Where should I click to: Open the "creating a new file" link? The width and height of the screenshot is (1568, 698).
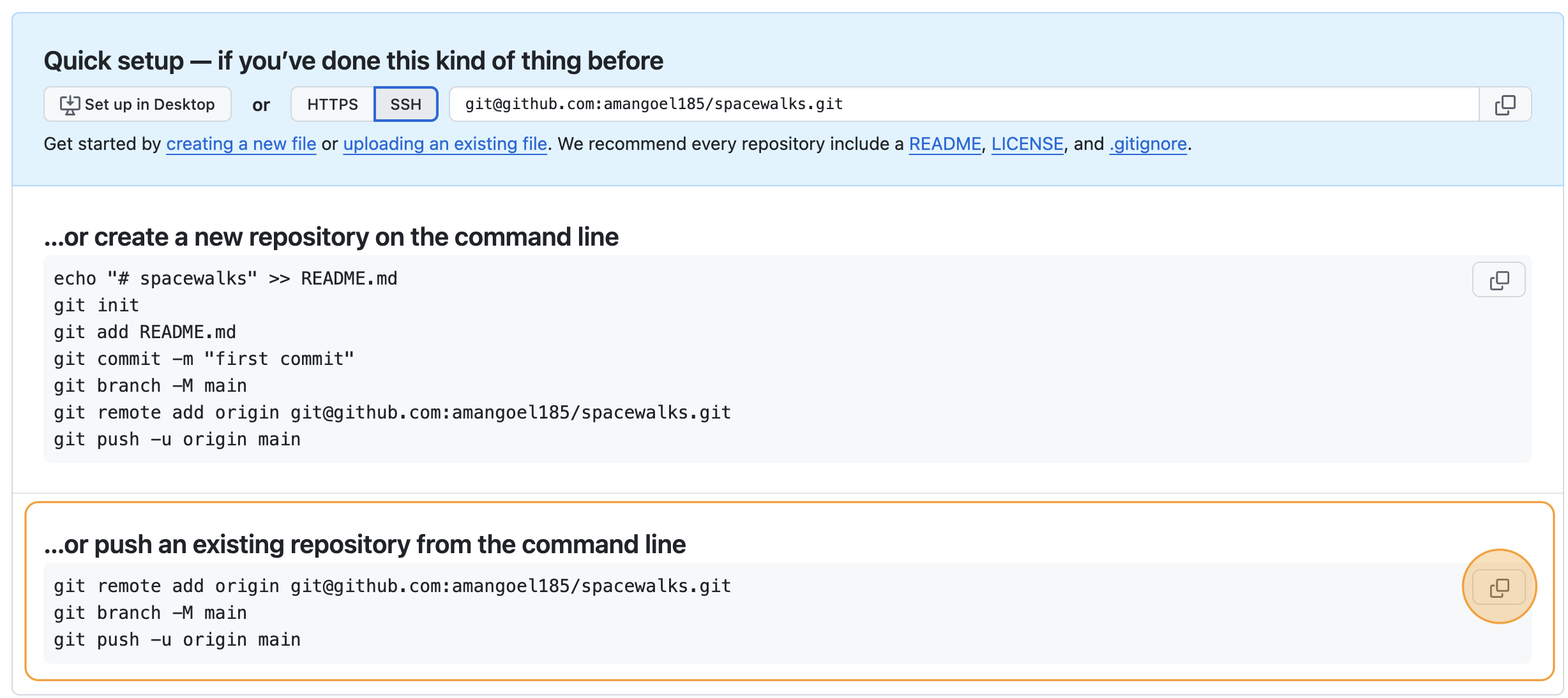click(241, 144)
